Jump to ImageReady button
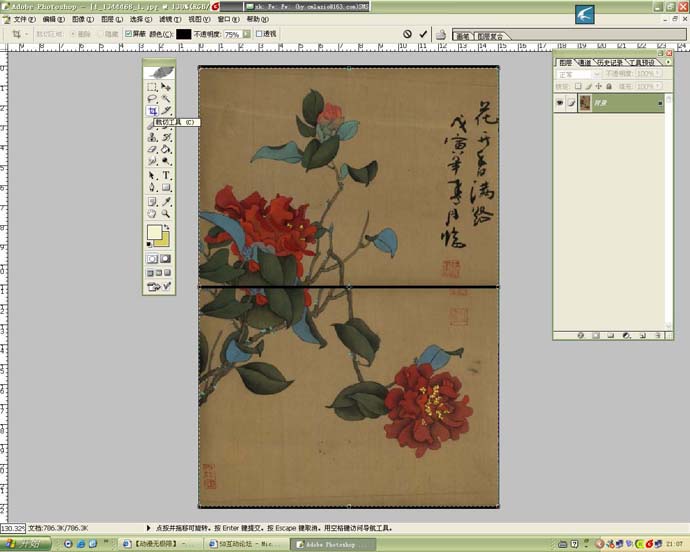 coord(159,287)
